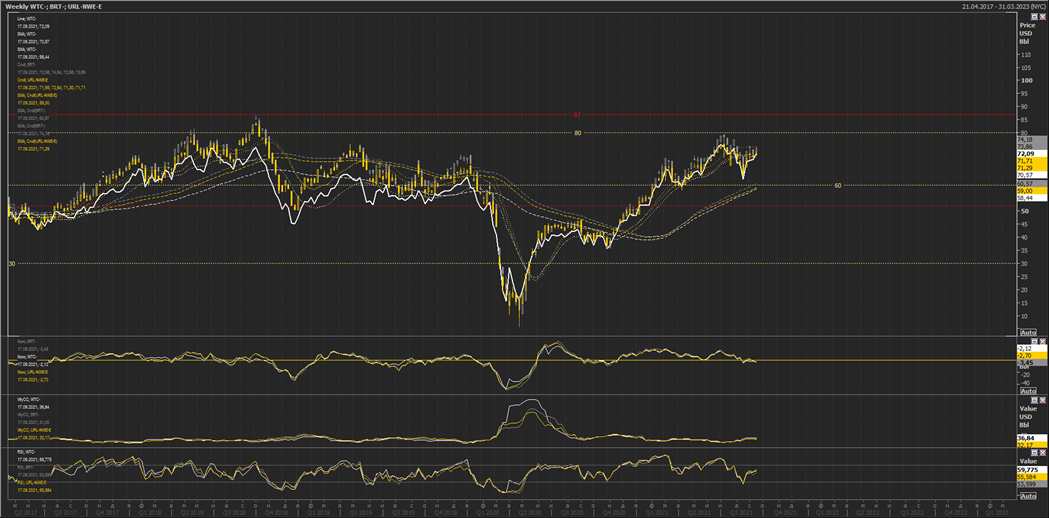Viewport: 1049px width, 518px height.
Task: Minimize the main price chart panel
Action: [x=1034, y=17]
